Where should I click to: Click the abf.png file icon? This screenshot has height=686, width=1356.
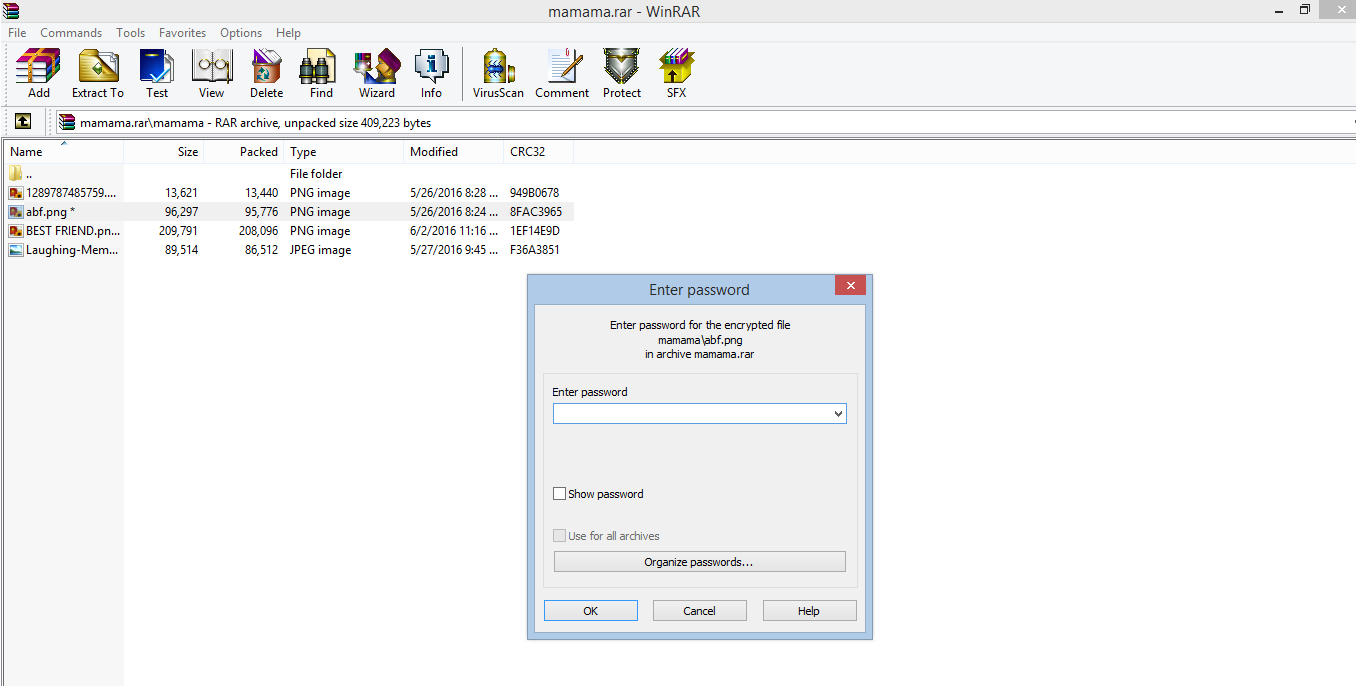point(15,212)
